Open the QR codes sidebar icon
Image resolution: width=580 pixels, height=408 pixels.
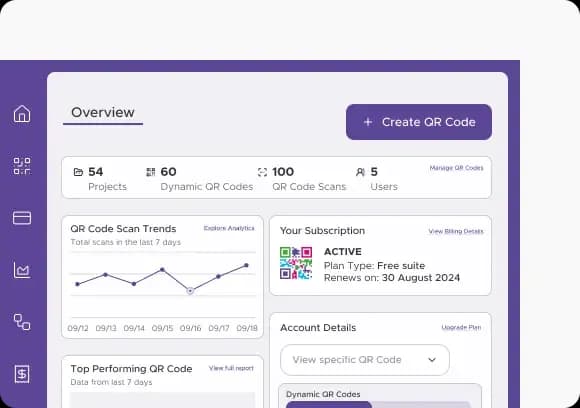pyautogui.click(x=22, y=166)
